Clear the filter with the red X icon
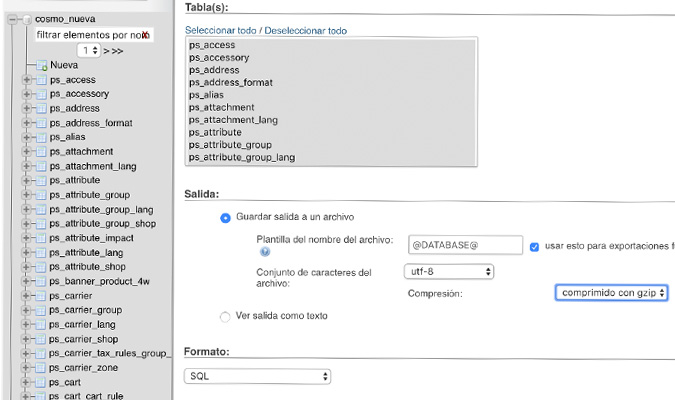Screen dimensions: 675x400 (146, 35)
